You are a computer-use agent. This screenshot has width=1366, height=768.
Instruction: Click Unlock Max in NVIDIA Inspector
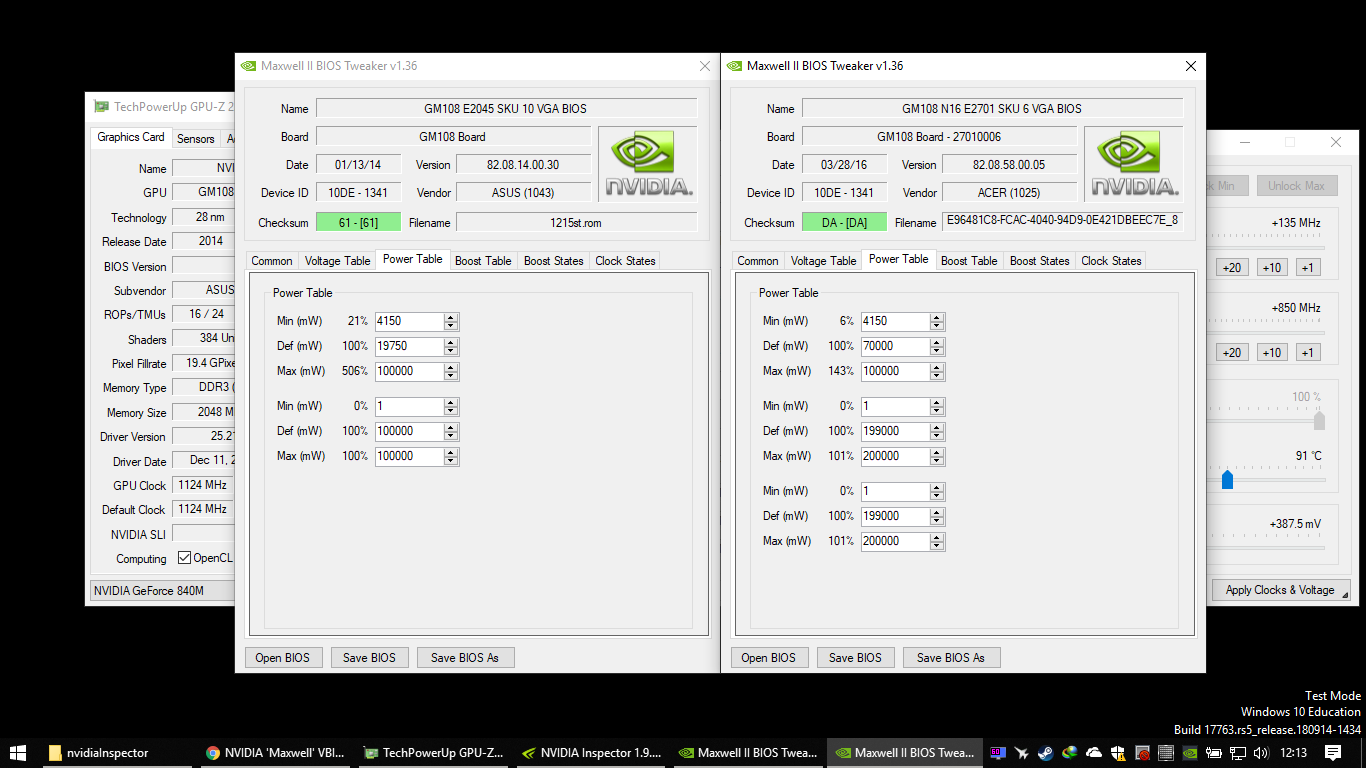[x=1296, y=186]
